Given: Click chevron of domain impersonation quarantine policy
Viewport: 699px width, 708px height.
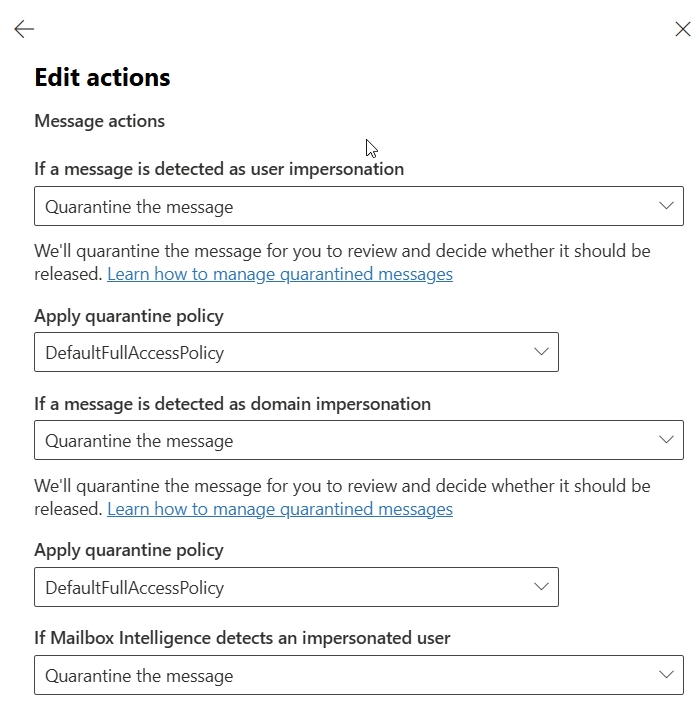Looking at the screenshot, I should pos(541,587).
